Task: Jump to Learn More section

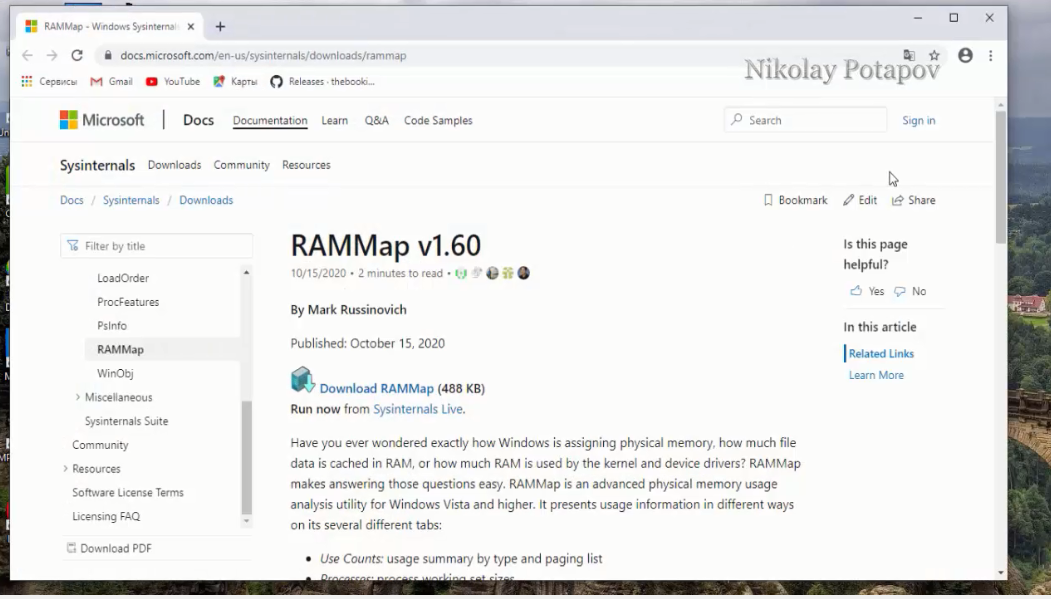Action: coord(876,375)
